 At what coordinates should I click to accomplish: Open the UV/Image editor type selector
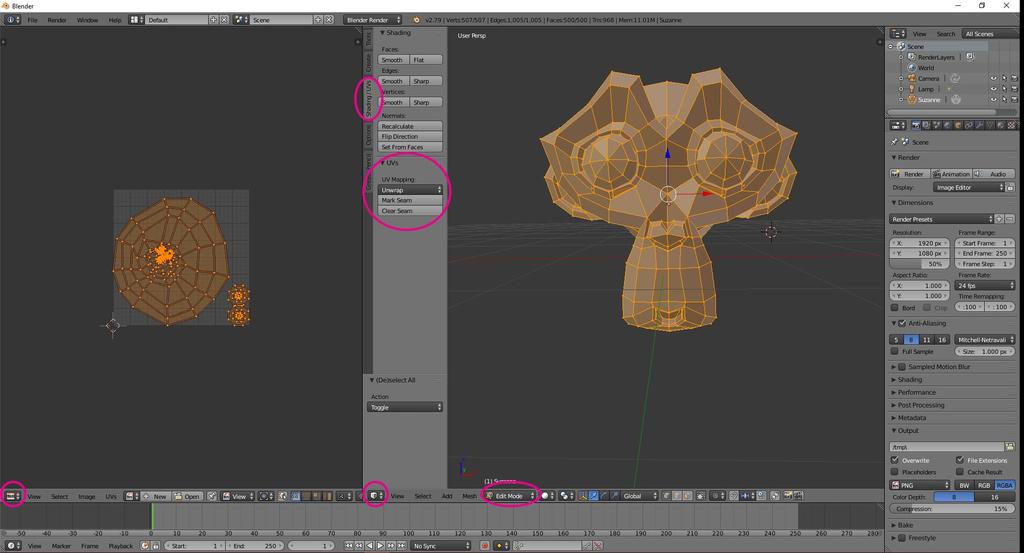point(13,496)
